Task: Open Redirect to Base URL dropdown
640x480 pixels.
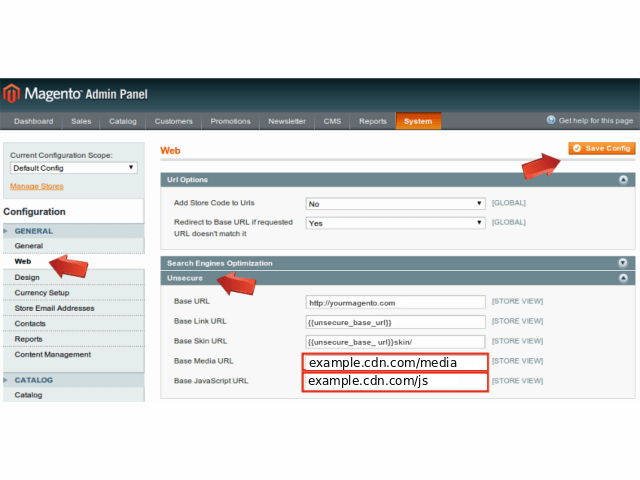Action: click(395, 223)
